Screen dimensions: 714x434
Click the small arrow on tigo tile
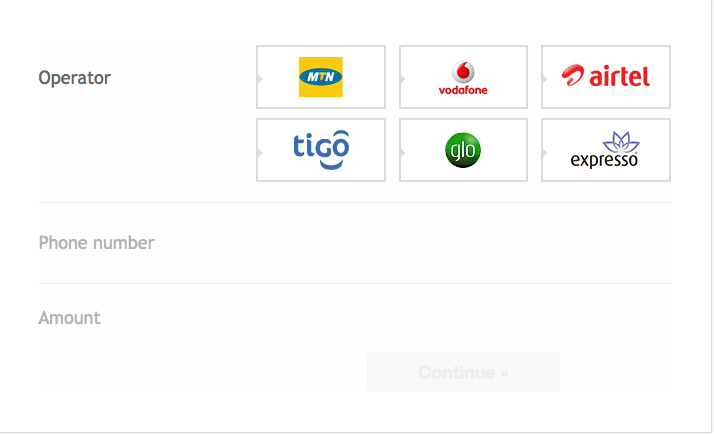click(260, 153)
